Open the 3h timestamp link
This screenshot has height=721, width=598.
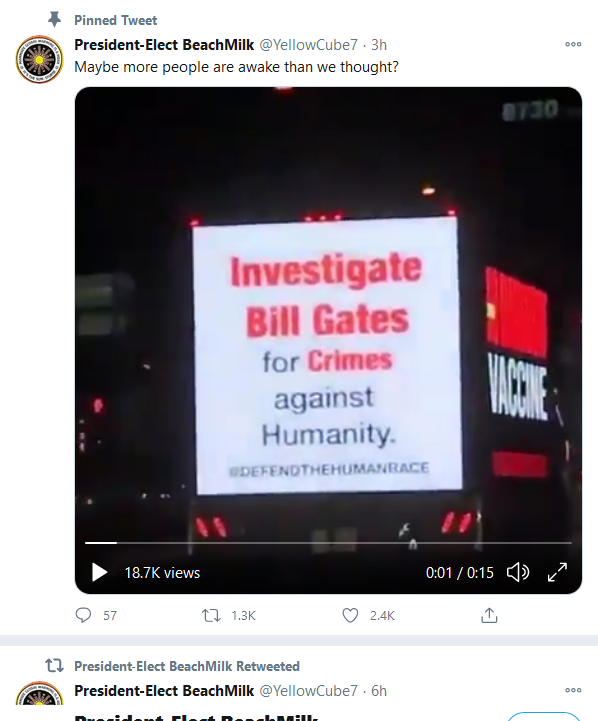coord(379,45)
